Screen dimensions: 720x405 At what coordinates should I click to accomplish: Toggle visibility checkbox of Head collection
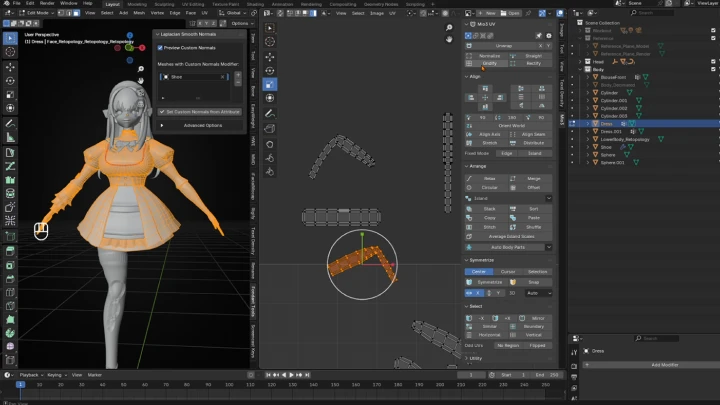pyautogui.click(x=713, y=62)
